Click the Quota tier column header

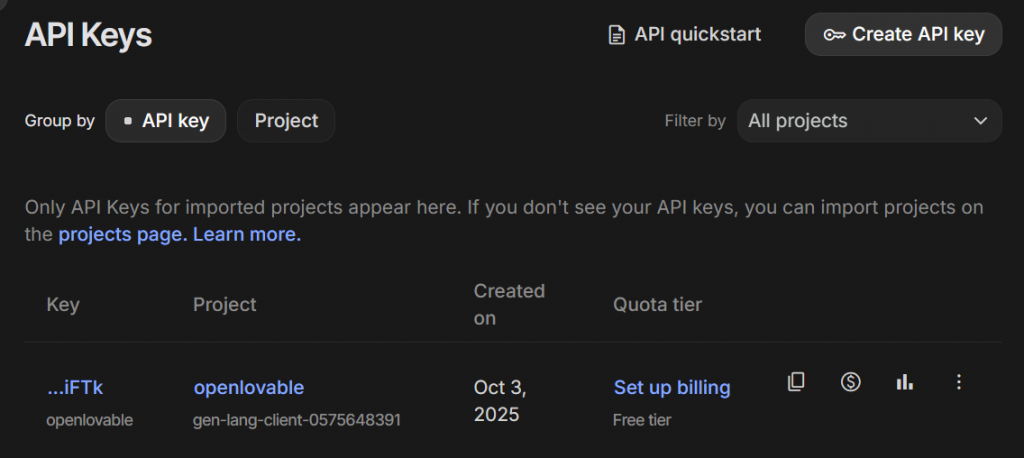[657, 304]
